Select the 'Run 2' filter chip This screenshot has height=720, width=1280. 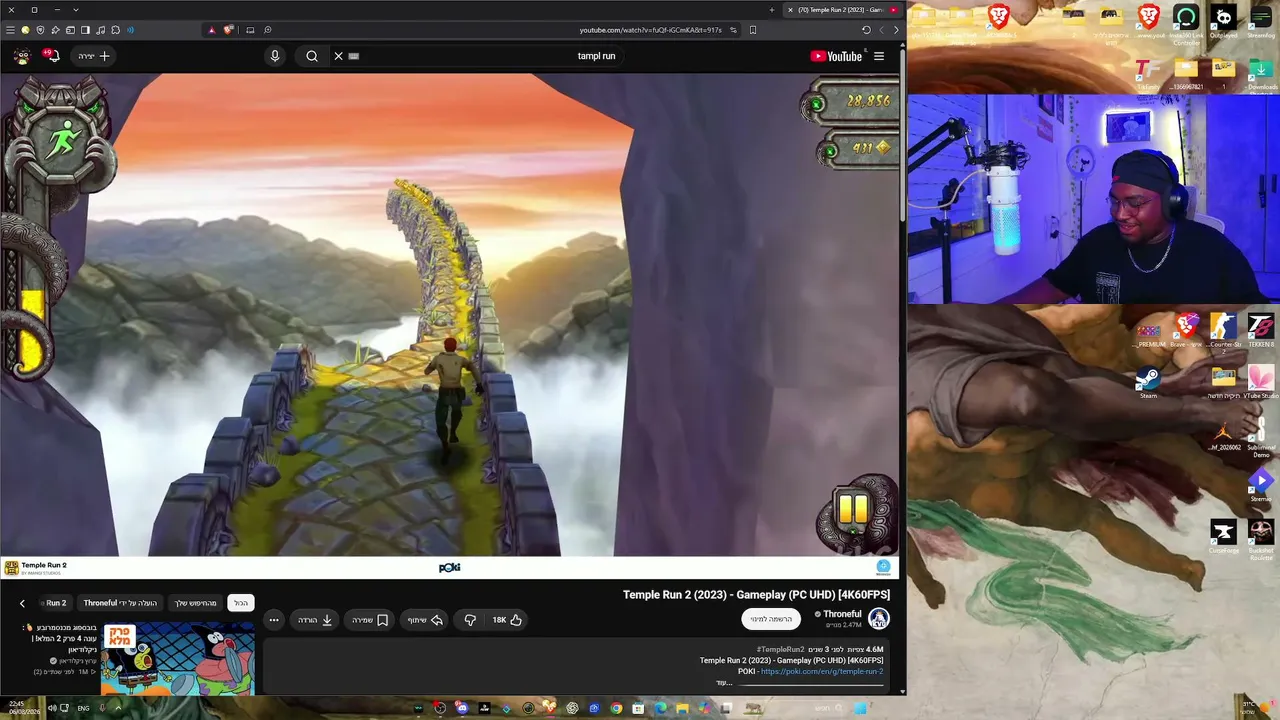56,603
